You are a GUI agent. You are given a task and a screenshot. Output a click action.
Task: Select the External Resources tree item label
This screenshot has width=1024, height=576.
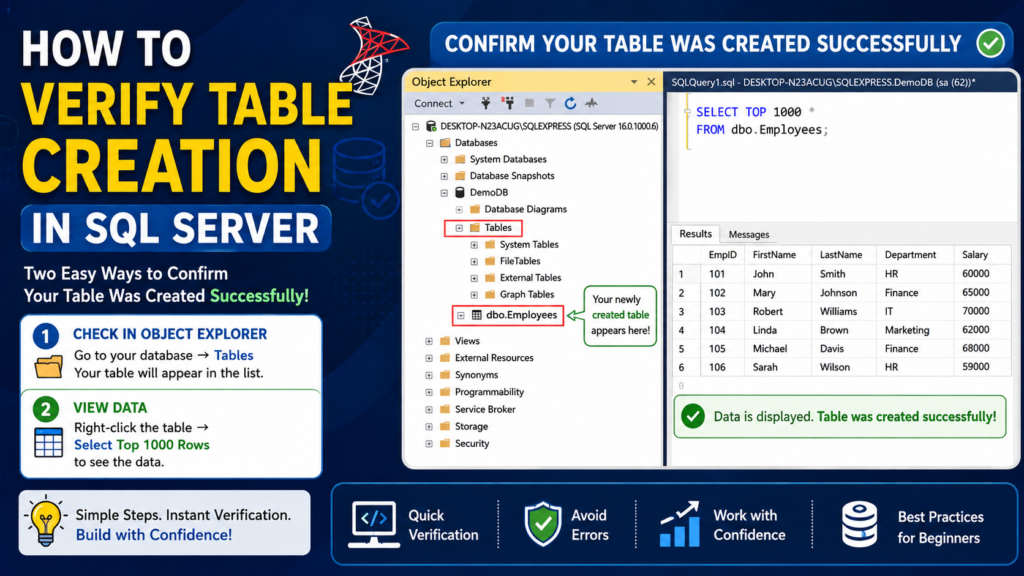(494, 358)
